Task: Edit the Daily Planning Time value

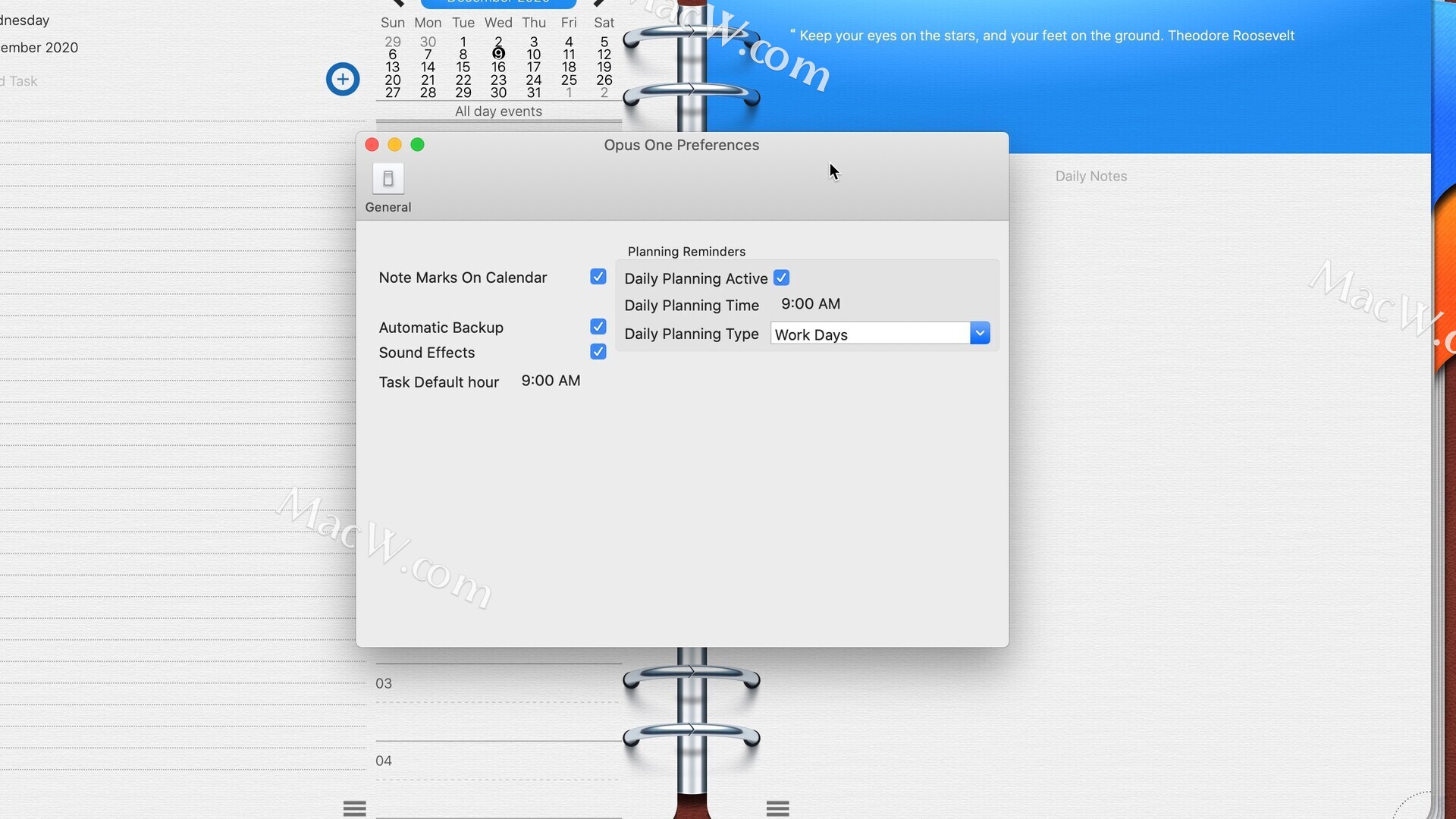Action: pyautogui.click(x=811, y=304)
